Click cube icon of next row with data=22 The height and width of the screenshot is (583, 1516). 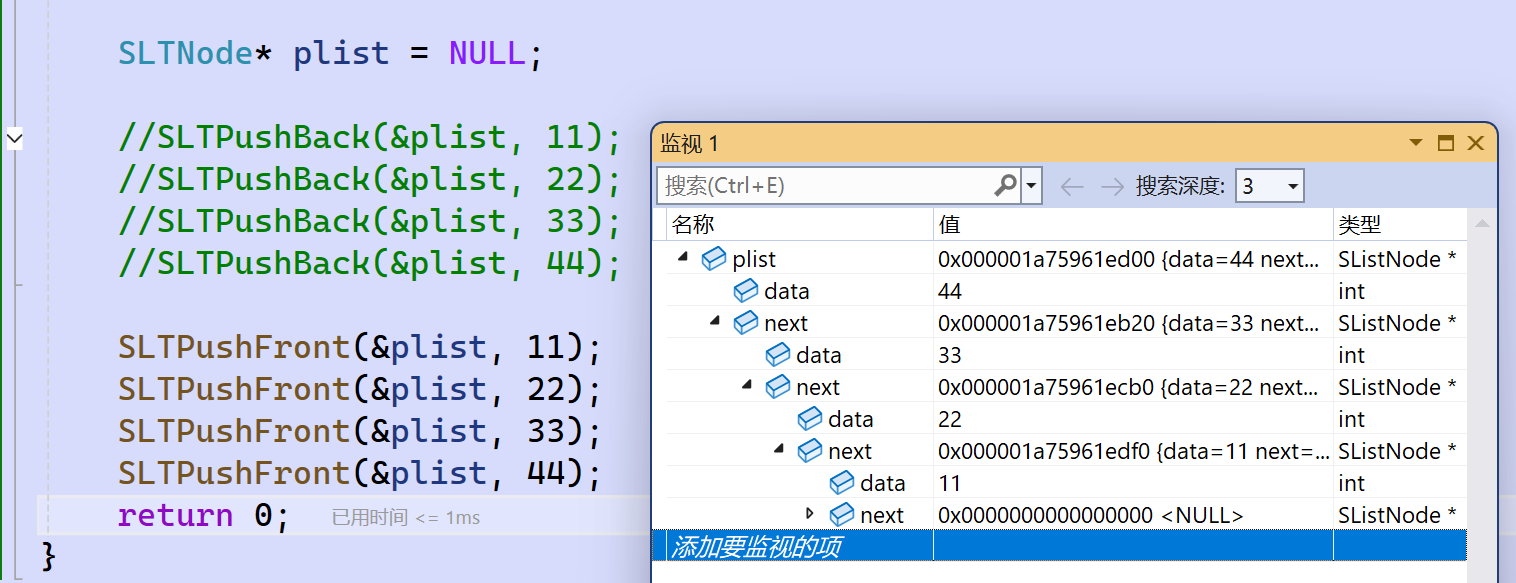point(778,387)
